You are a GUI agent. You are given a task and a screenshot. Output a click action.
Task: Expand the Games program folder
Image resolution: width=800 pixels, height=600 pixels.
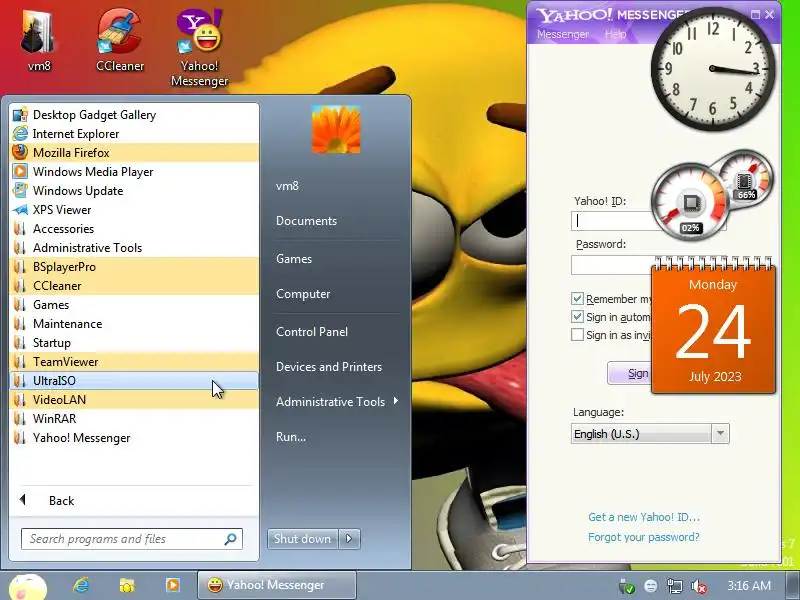tap(134, 305)
